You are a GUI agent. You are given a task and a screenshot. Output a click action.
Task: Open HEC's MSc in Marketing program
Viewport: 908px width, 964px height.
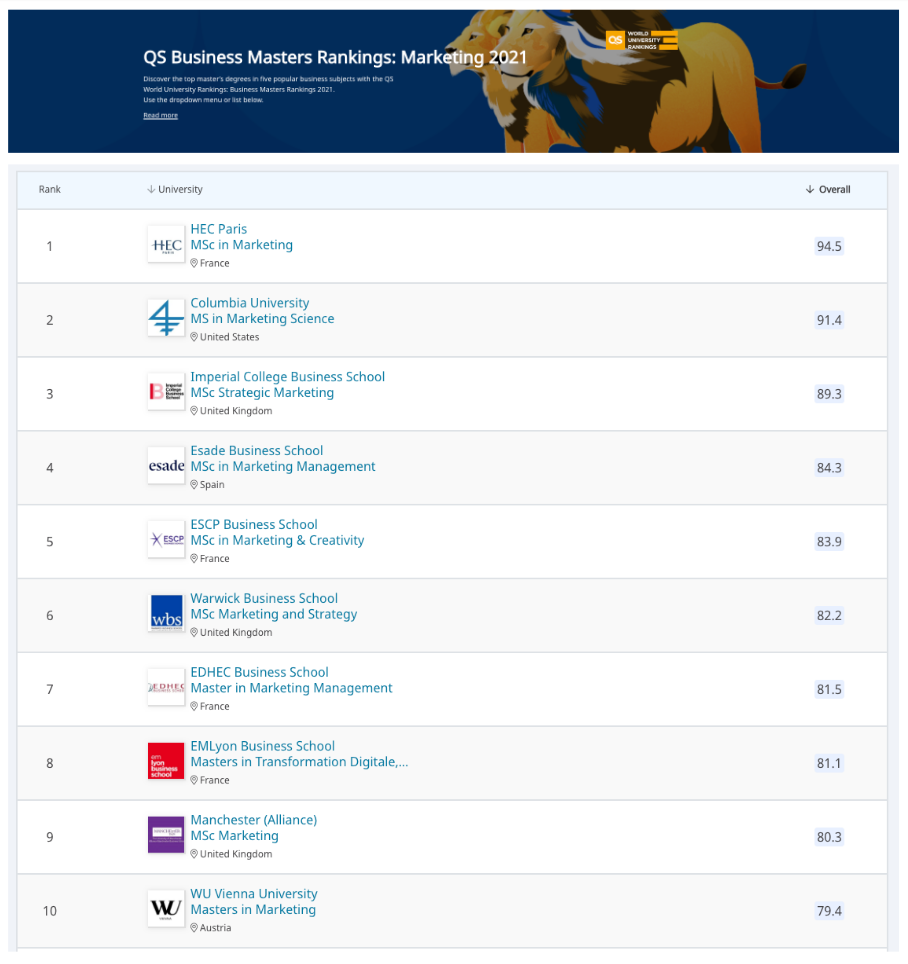pyautogui.click(x=242, y=245)
